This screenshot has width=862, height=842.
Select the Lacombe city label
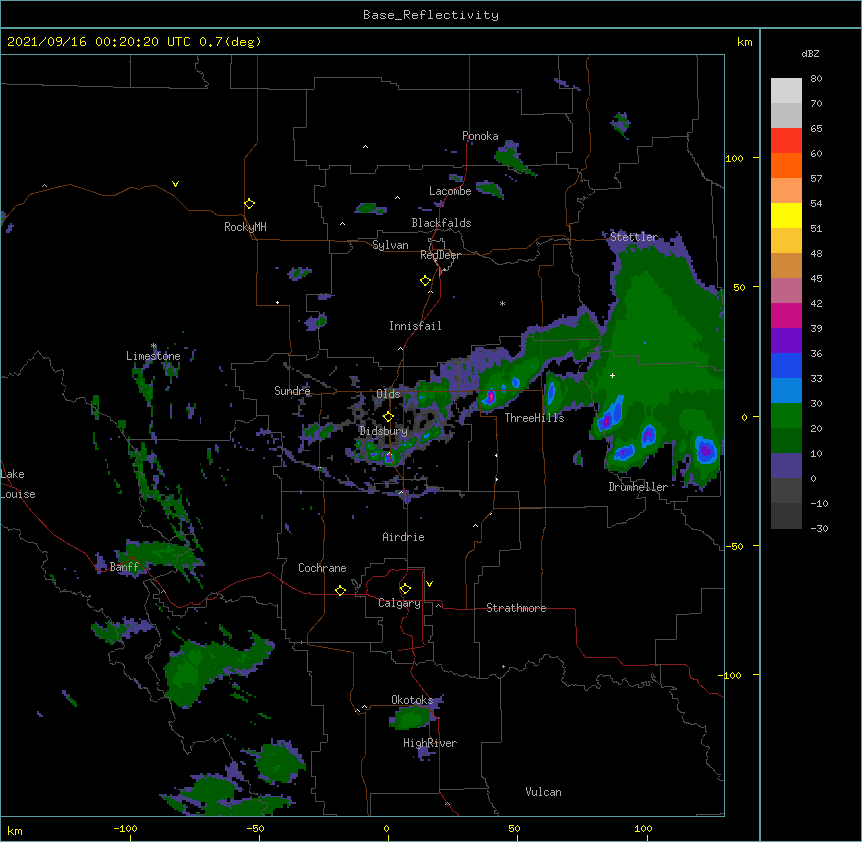(x=450, y=191)
